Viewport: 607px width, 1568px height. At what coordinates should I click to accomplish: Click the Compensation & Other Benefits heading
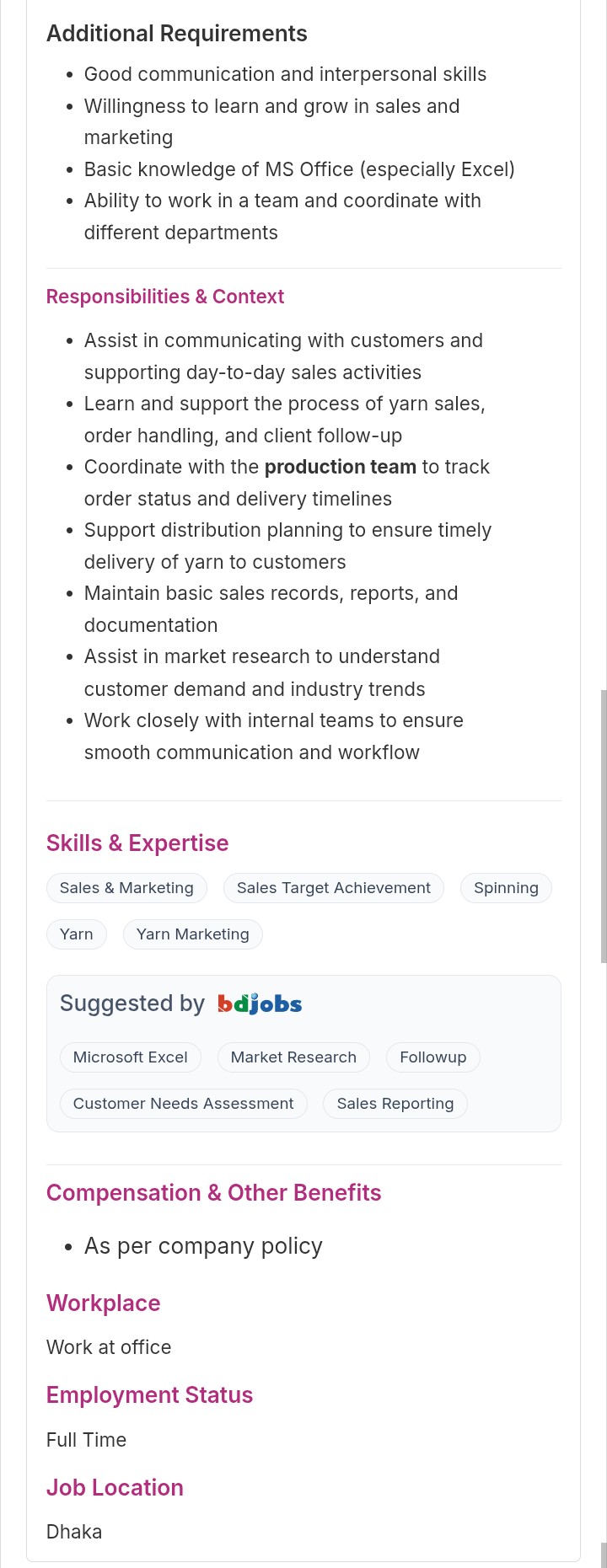(214, 1193)
